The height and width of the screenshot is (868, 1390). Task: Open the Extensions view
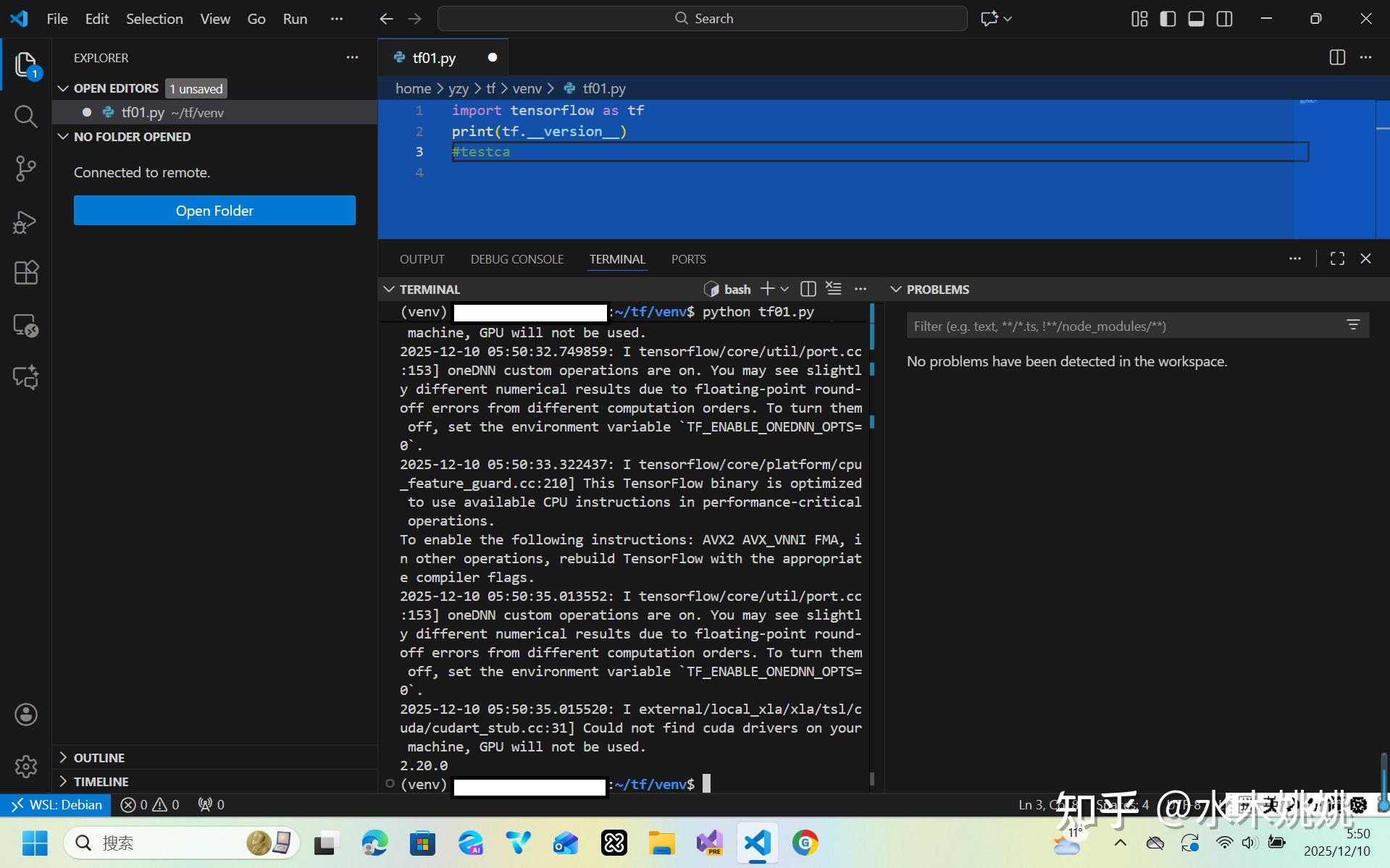click(26, 273)
